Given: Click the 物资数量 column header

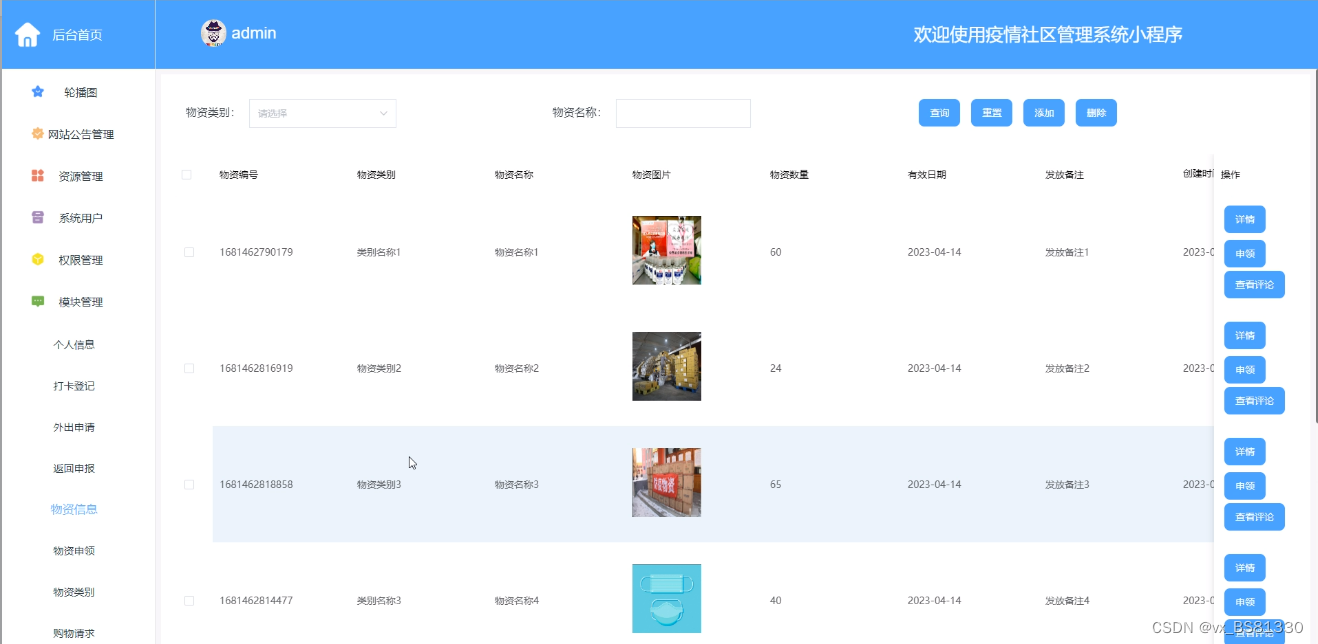Looking at the screenshot, I should (x=789, y=175).
